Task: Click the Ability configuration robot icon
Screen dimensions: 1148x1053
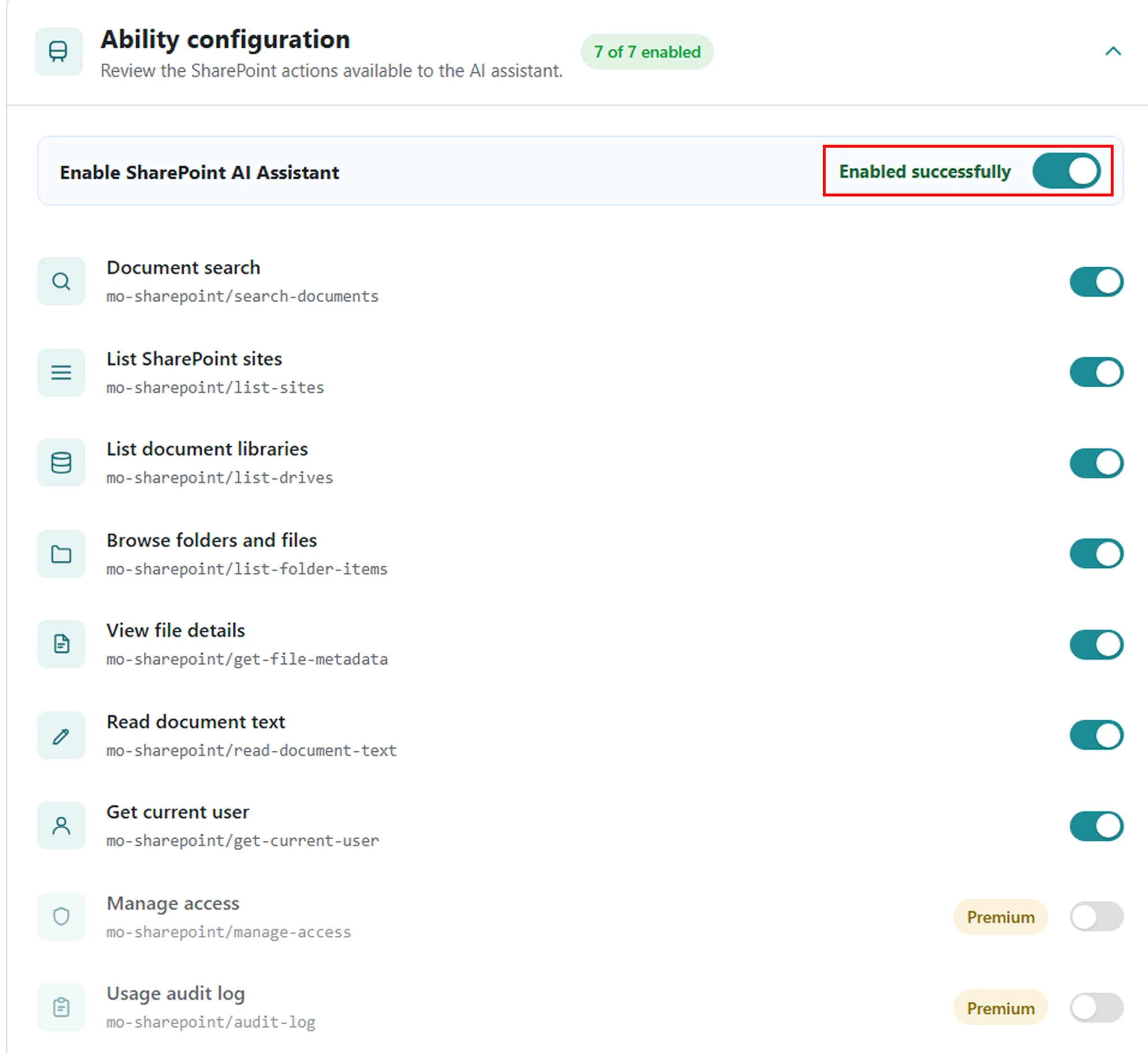Action: point(59,52)
